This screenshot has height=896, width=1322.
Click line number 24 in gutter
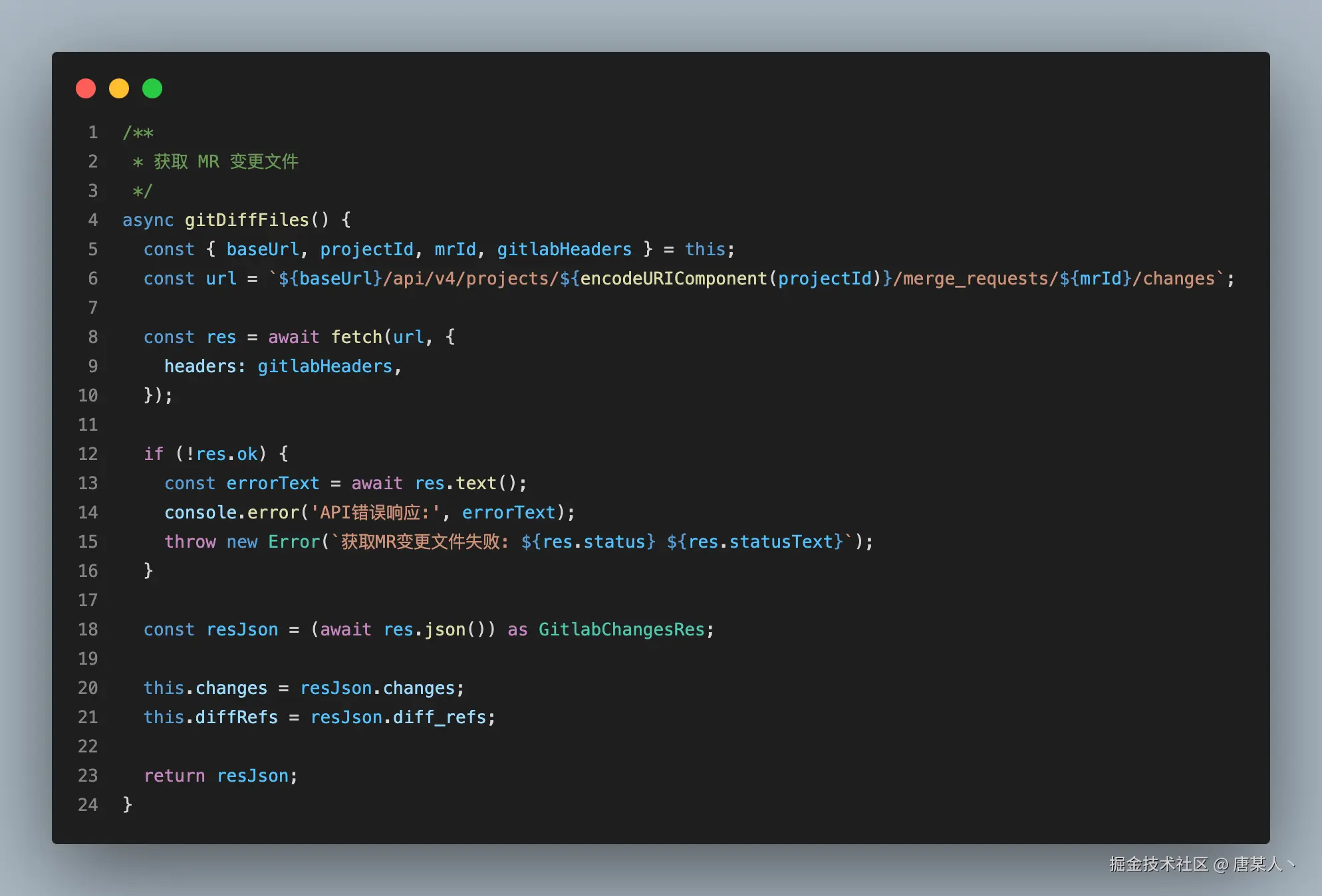(x=88, y=805)
